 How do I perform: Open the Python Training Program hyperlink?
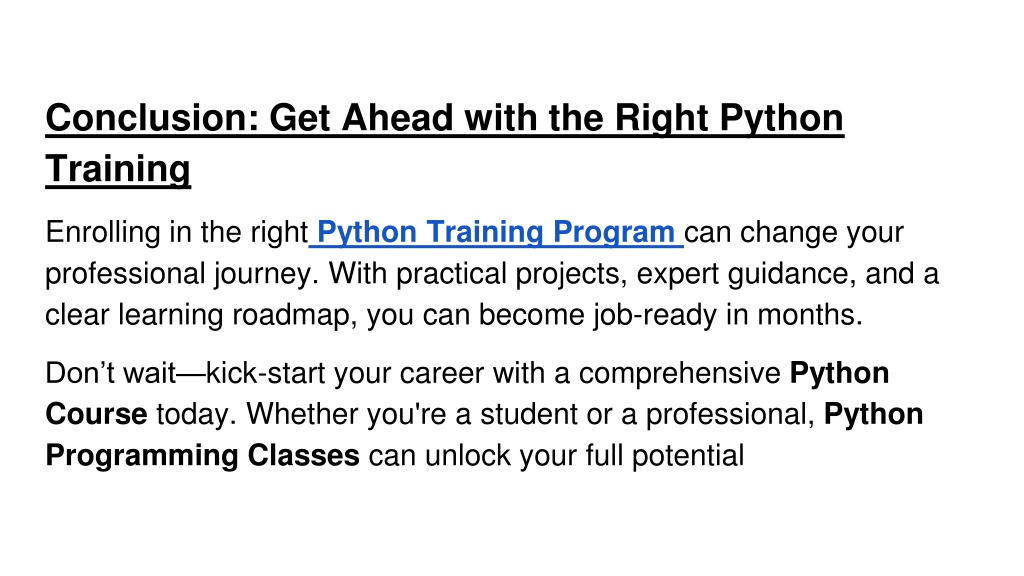click(x=496, y=232)
